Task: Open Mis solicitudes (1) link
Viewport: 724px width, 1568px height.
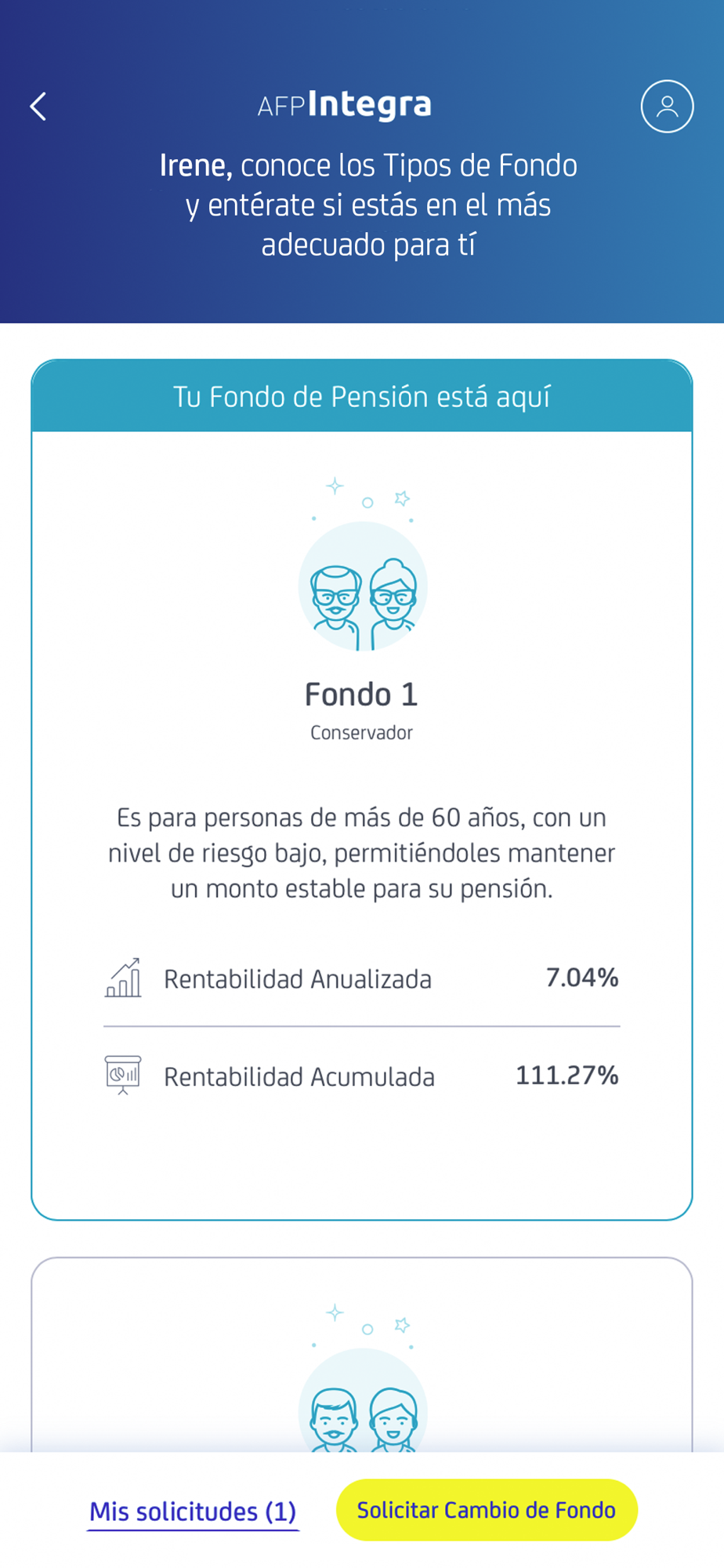Action: (x=193, y=1511)
